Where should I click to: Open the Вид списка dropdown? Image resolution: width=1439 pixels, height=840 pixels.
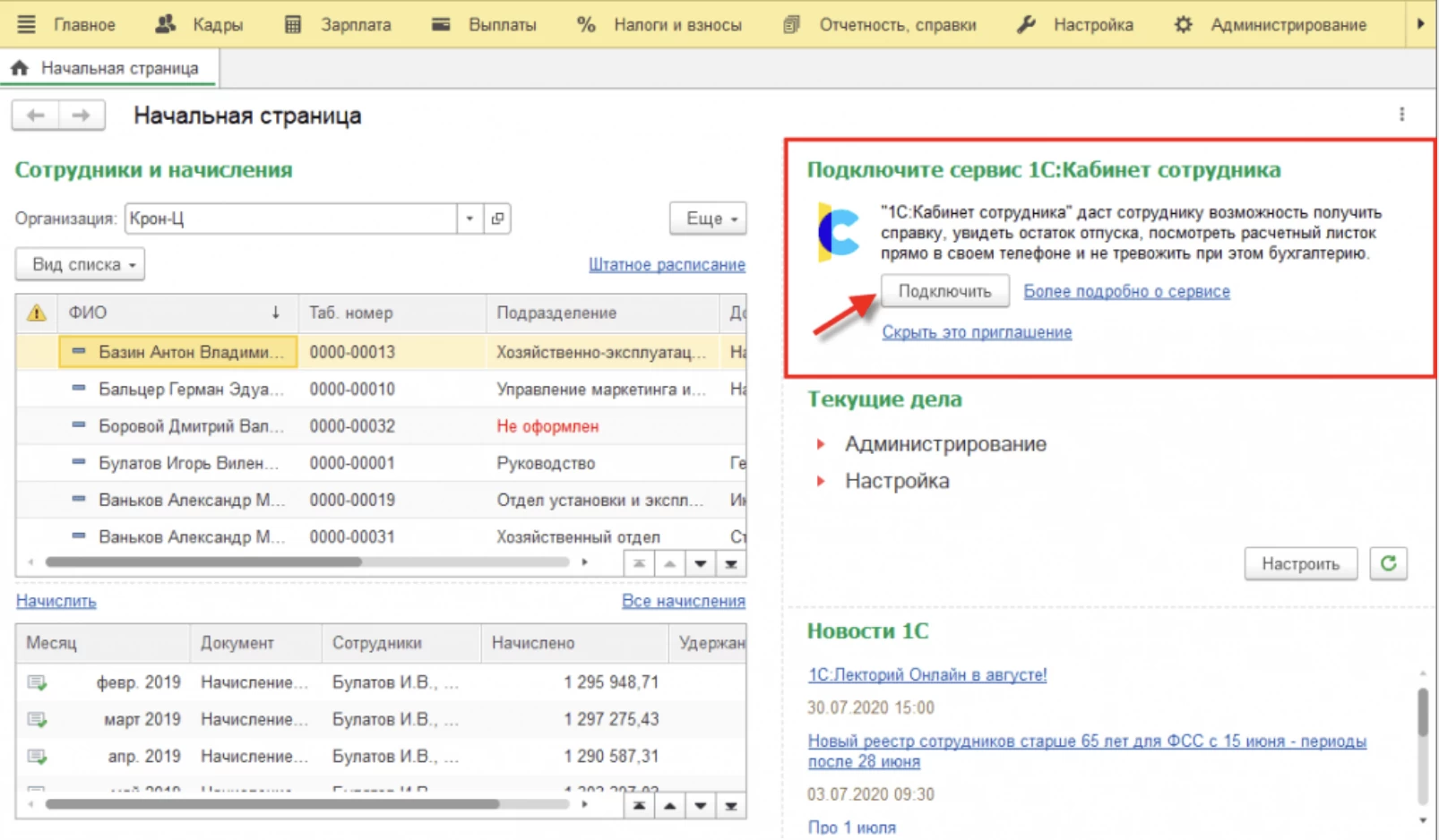[81, 265]
